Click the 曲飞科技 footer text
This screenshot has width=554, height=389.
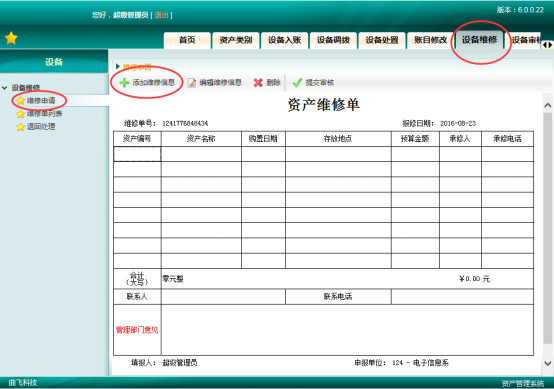[23, 382]
